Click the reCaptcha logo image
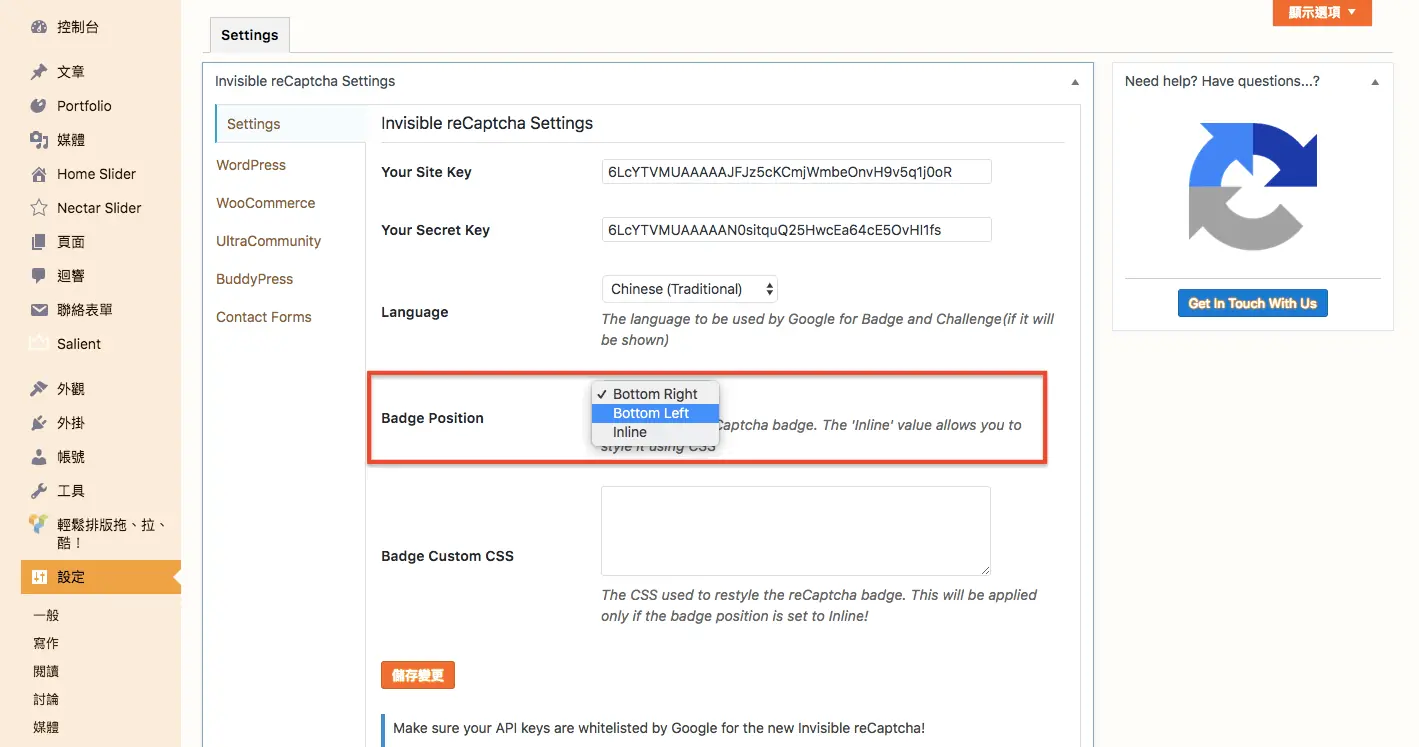Screen dimensions: 1419x747 1253,186
